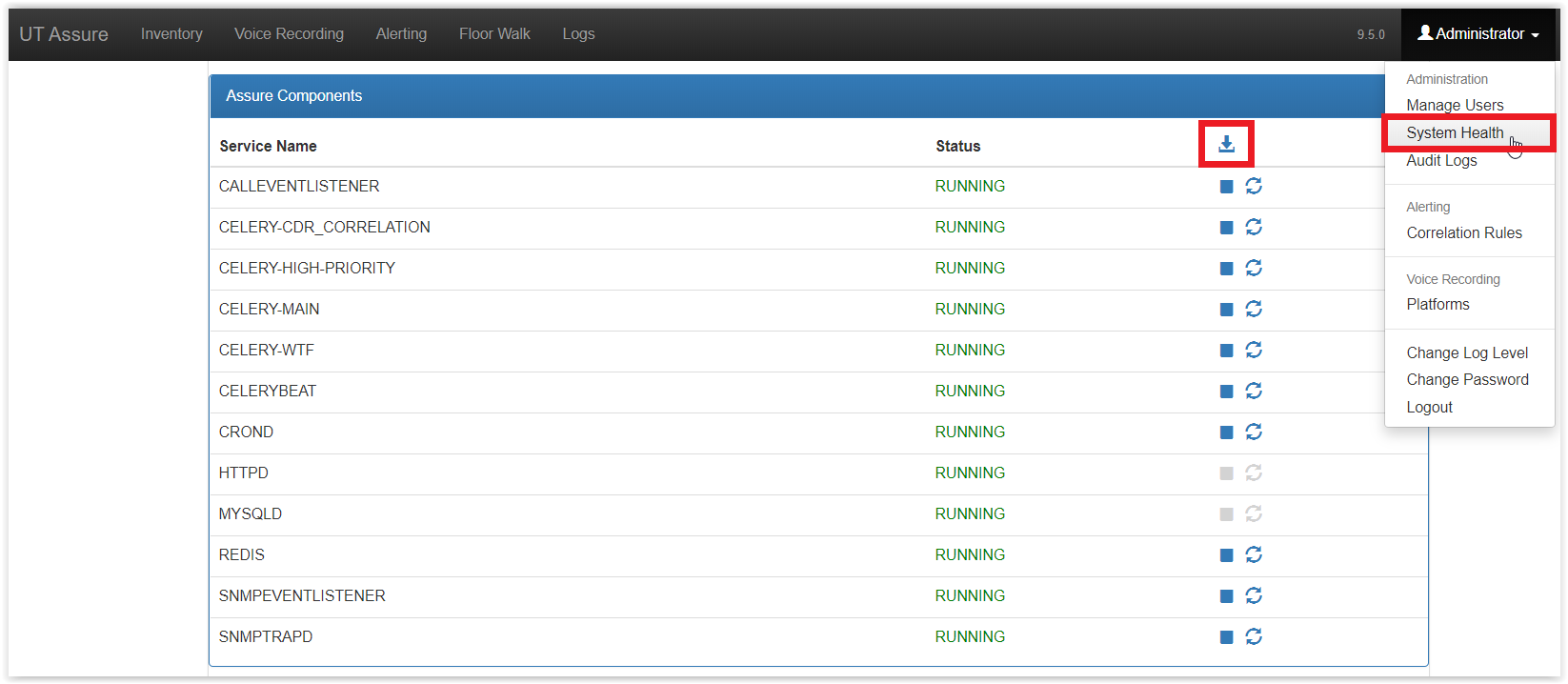This screenshot has width=1568, height=684.
Task: Open the Voice Recording nav item
Action: click(x=289, y=34)
